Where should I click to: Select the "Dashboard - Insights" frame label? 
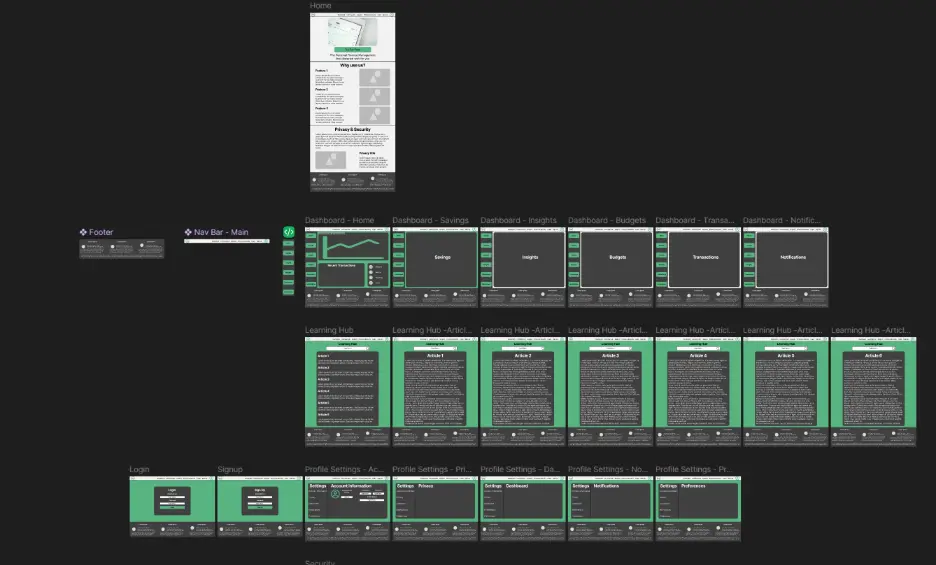(518, 220)
